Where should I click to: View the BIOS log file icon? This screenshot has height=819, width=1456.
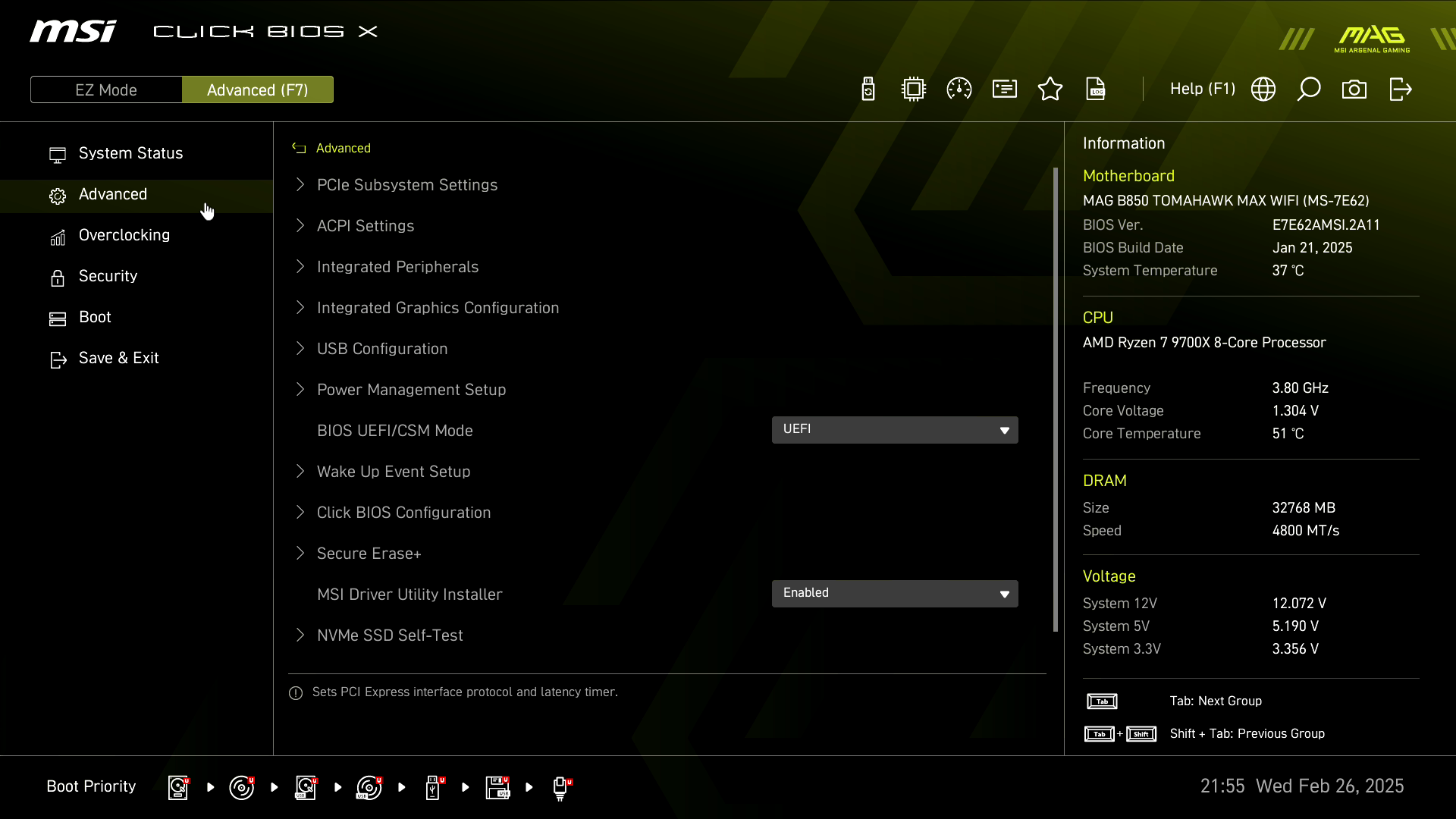[1096, 89]
